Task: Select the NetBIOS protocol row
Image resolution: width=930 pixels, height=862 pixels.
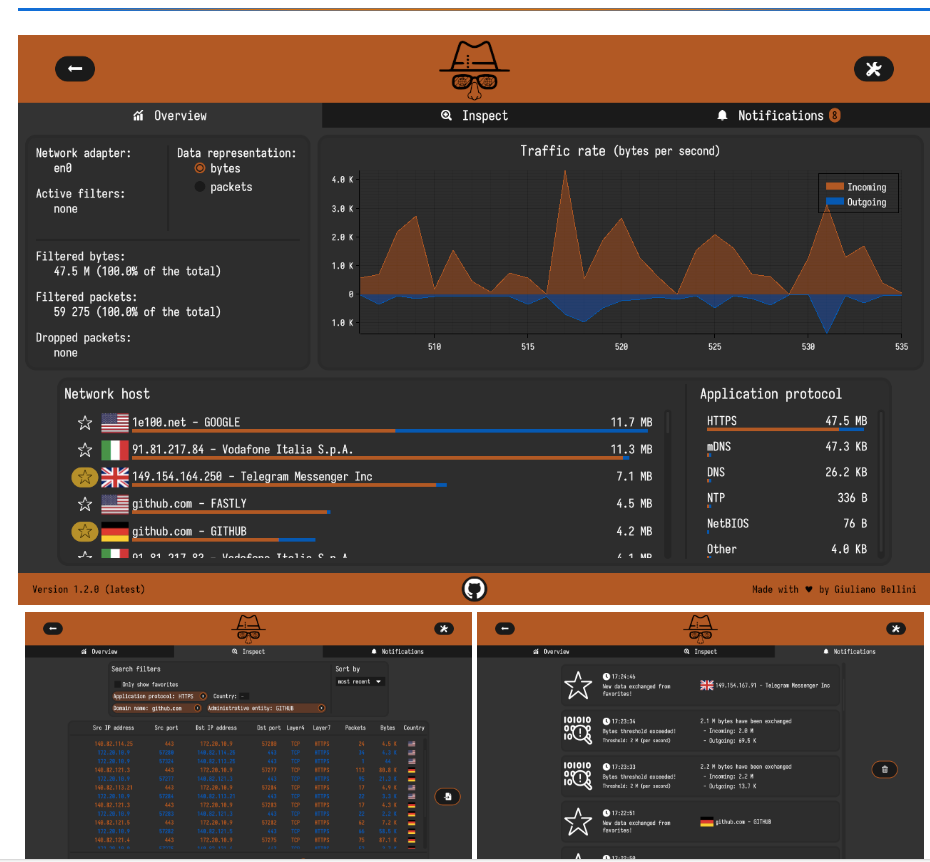Action: coord(786,524)
